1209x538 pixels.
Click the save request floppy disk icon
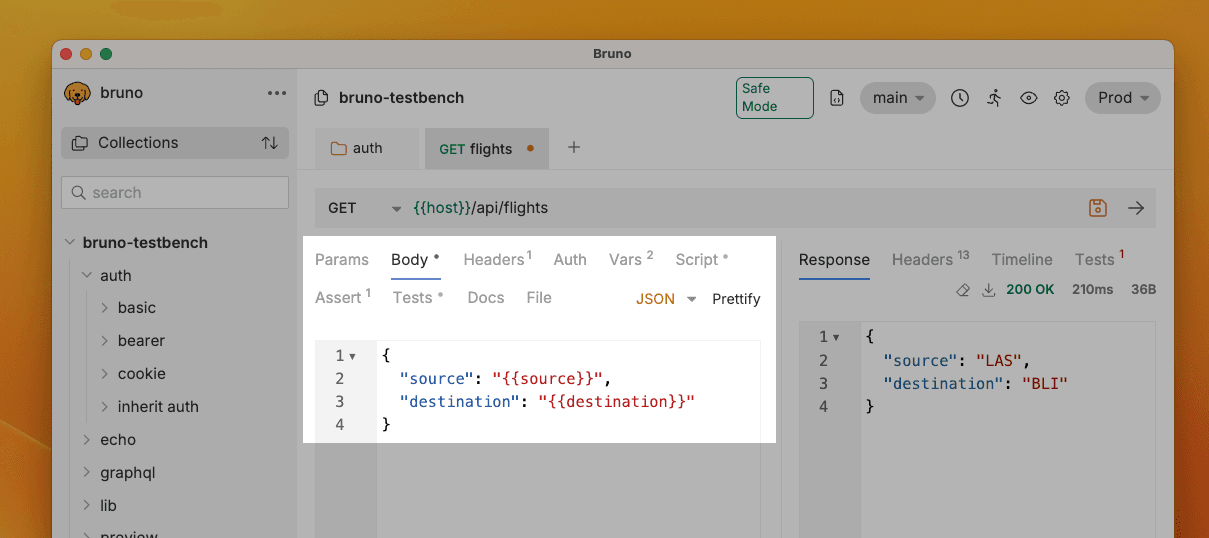pos(1098,208)
